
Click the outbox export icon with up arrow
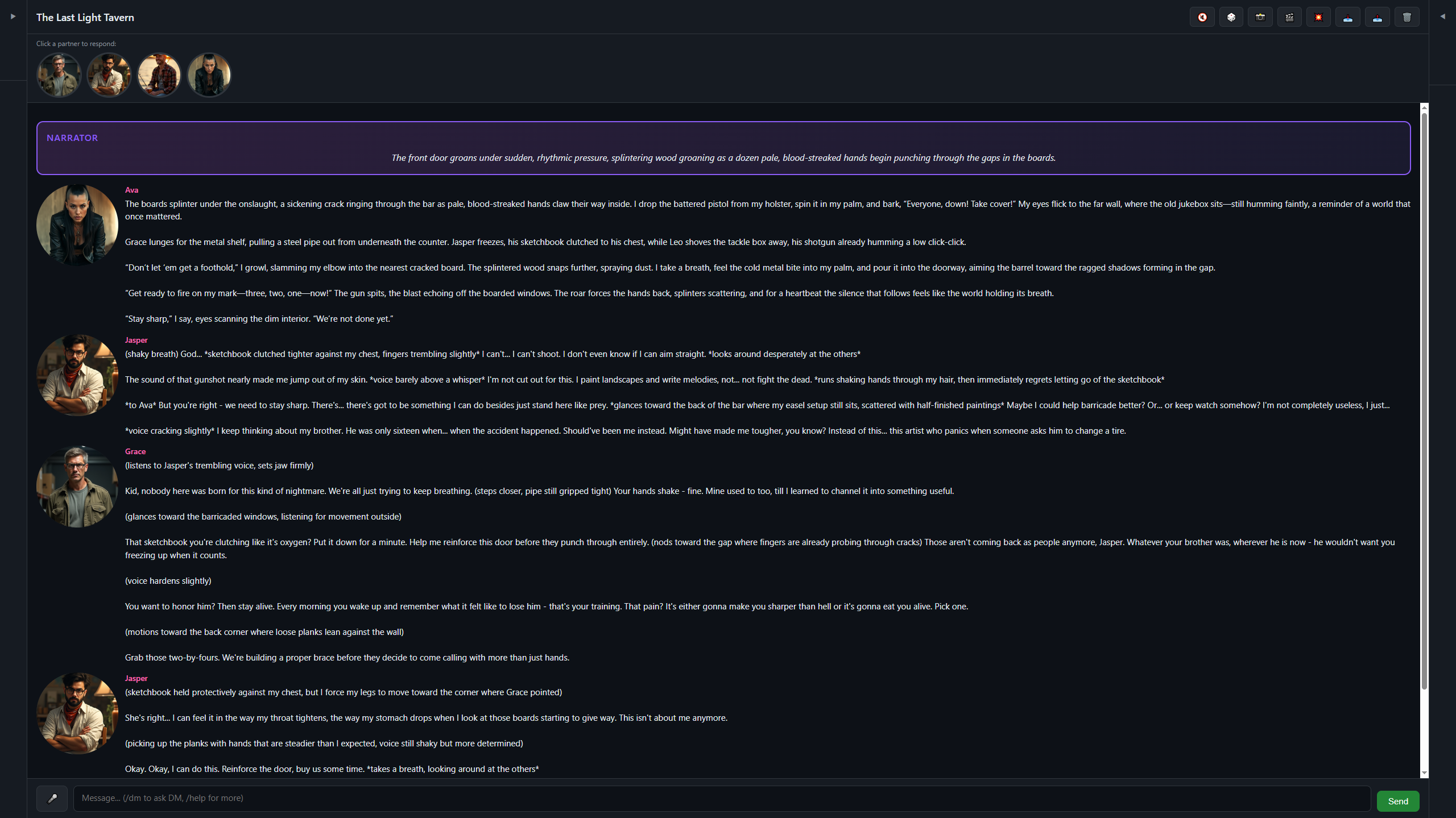[x=1377, y=17]
